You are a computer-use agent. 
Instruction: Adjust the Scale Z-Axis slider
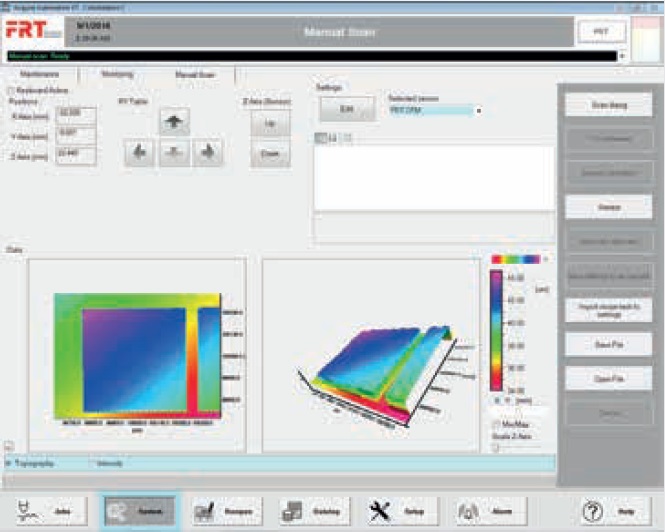click(x=497, y=447)
